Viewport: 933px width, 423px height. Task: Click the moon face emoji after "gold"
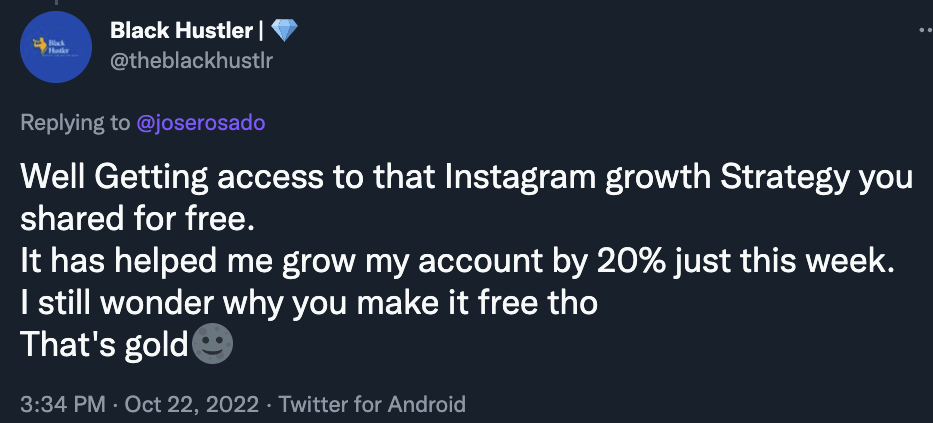click(212, 344)
